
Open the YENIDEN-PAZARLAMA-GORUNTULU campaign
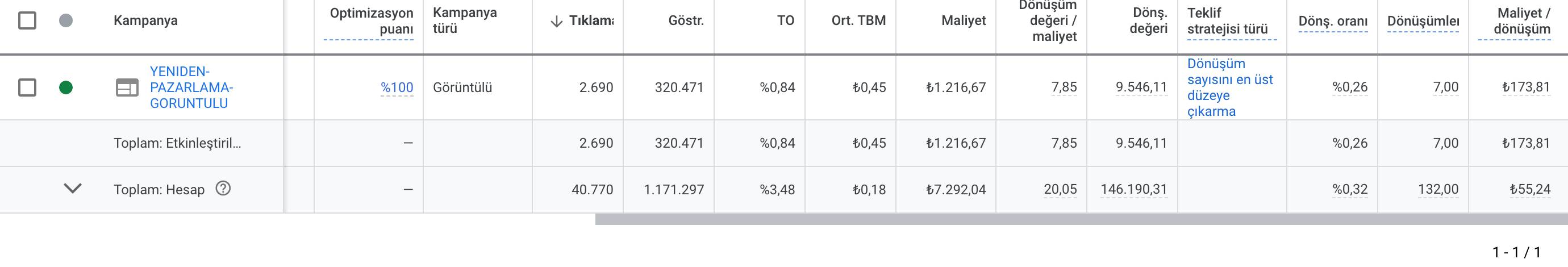(x=191, y=87)
